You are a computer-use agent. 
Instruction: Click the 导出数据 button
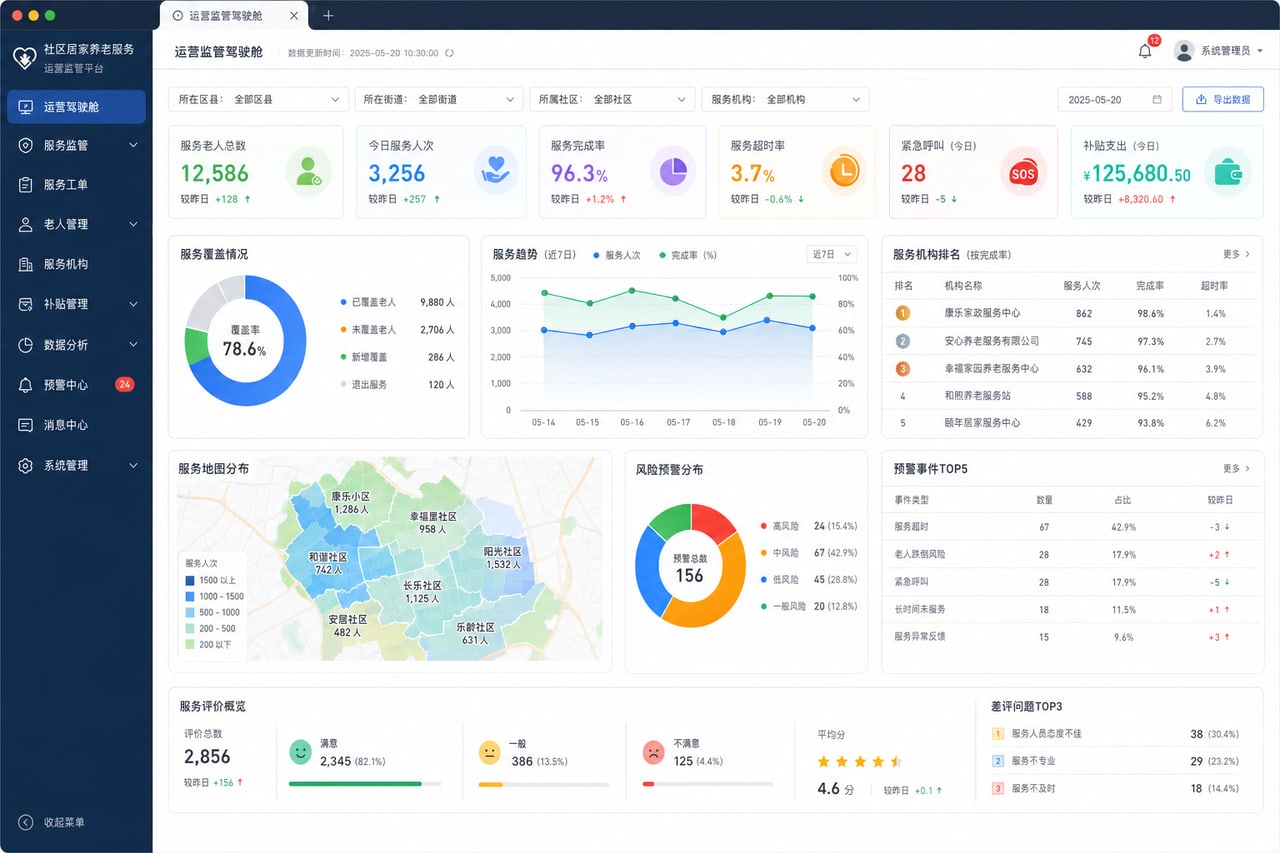click(x=1223, y=100)
